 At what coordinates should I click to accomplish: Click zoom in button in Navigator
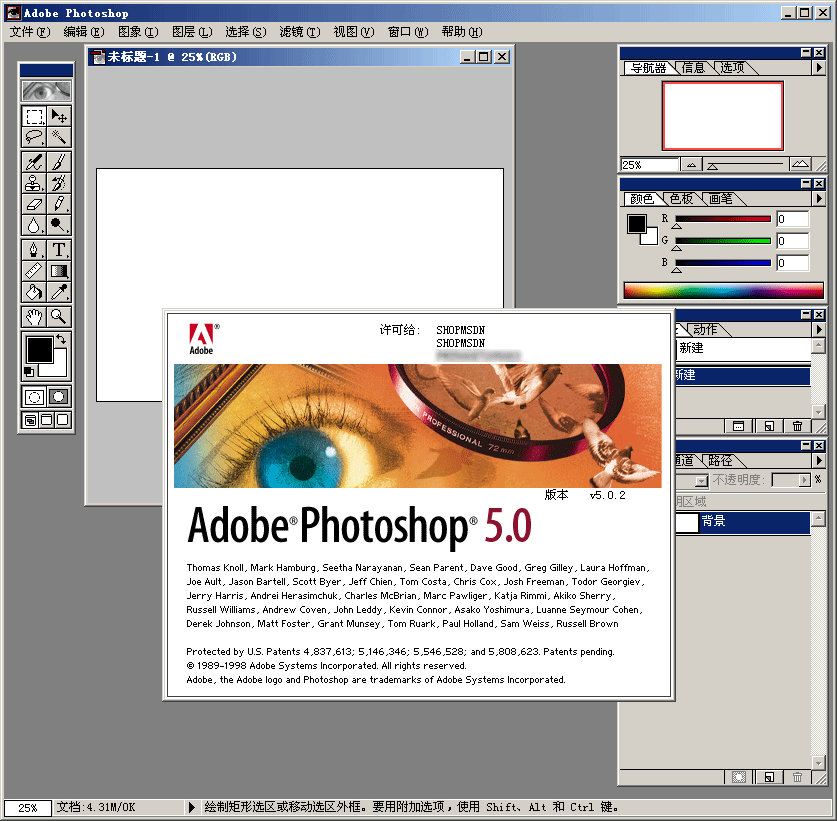coord(800,164)
